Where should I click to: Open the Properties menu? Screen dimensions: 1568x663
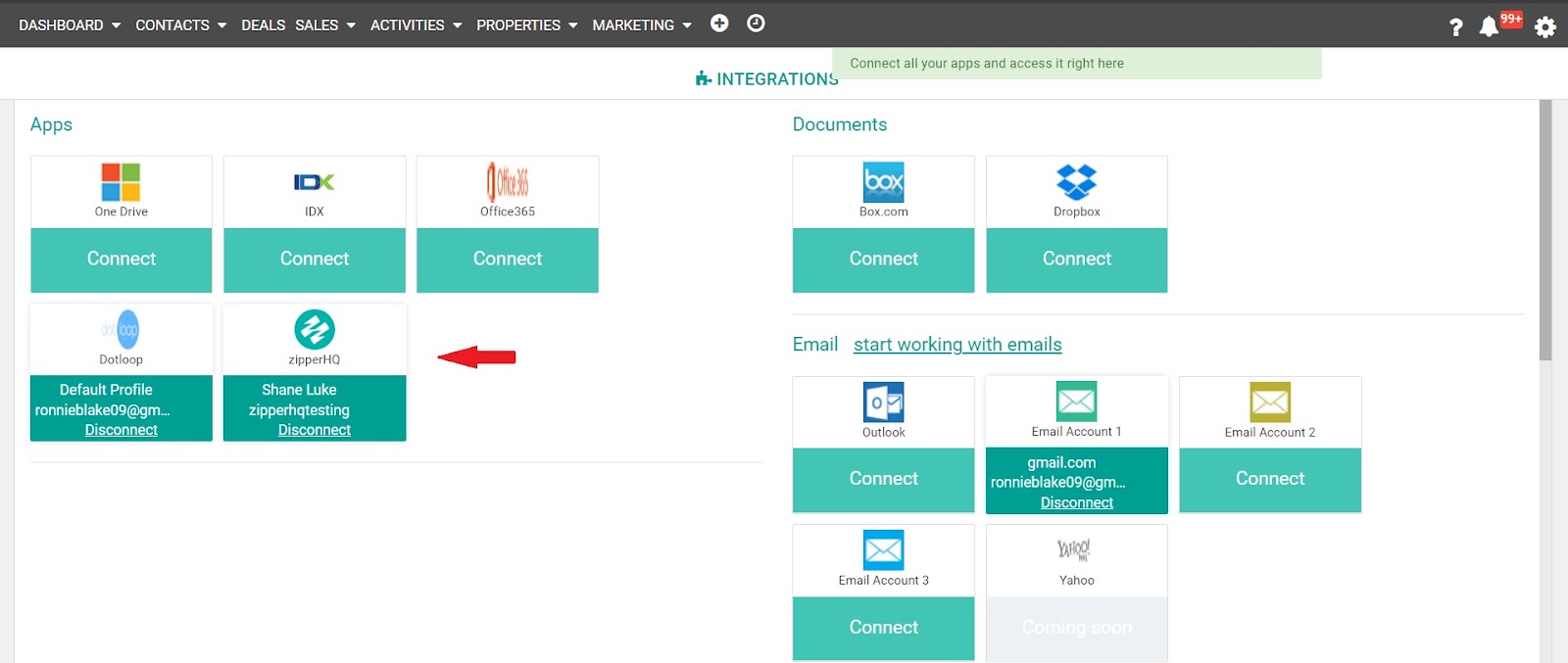[526, 25]
